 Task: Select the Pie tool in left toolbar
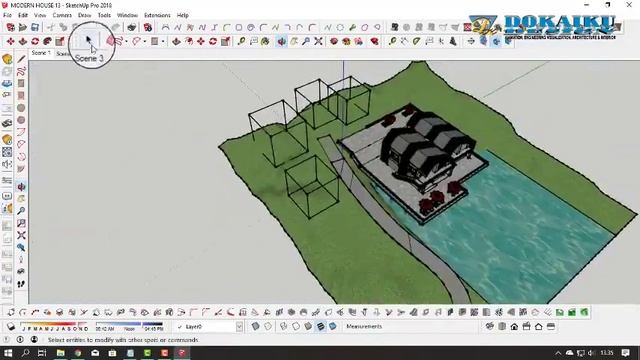point(21,169)
